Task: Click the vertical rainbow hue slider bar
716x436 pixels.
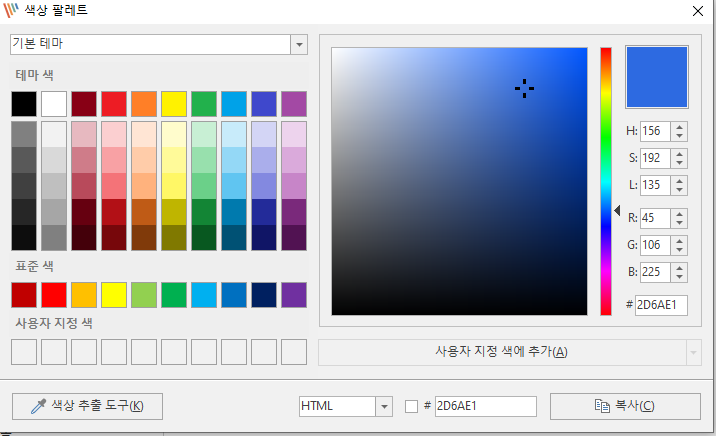Action: [606, 181]
